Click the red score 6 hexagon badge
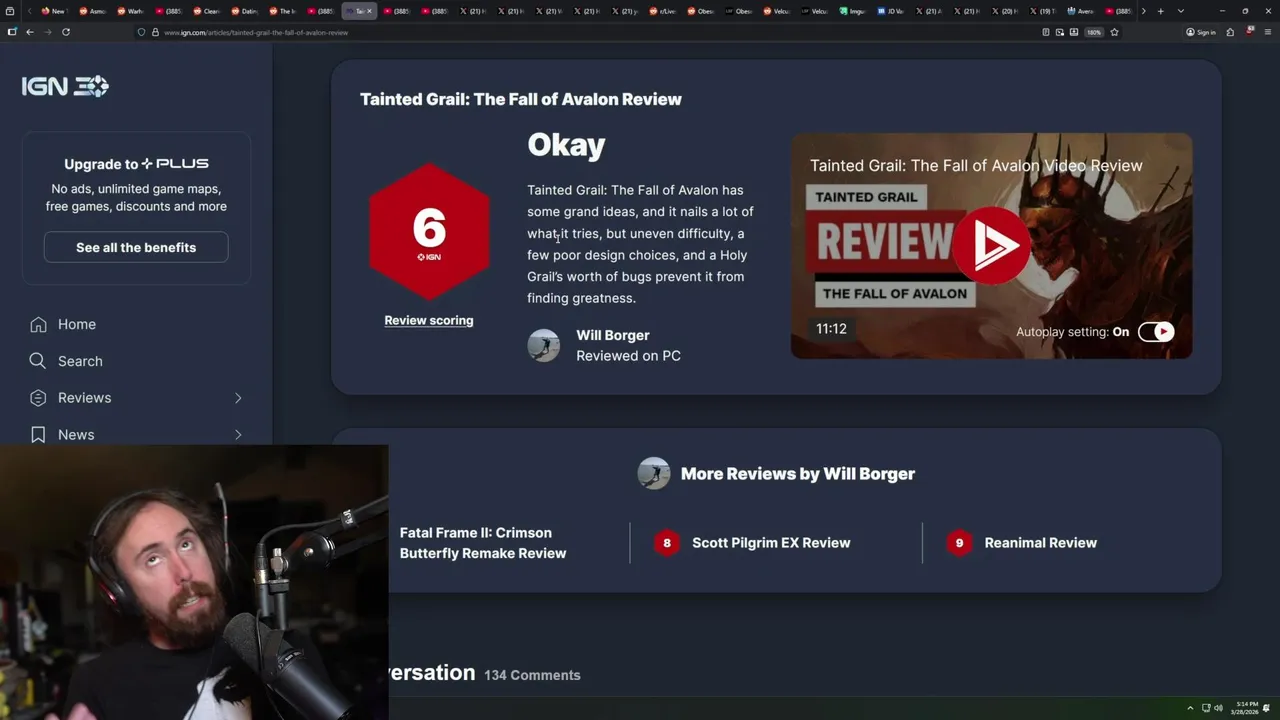 [429, 232]
